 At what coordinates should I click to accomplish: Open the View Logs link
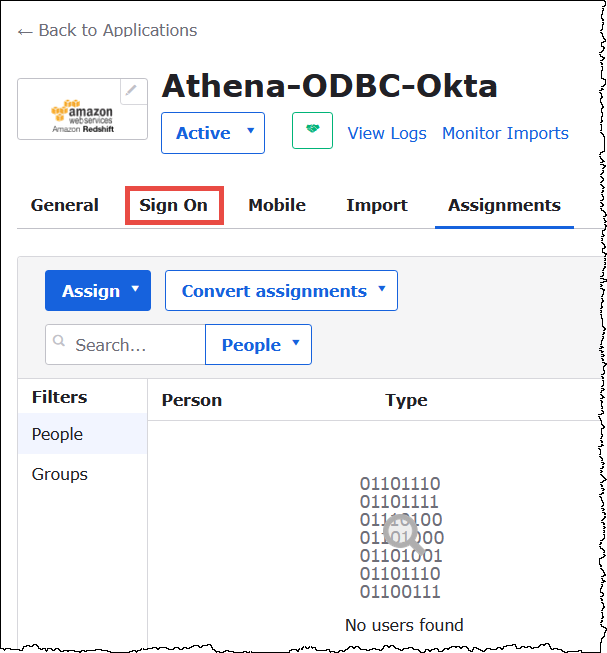pos(386,133)
